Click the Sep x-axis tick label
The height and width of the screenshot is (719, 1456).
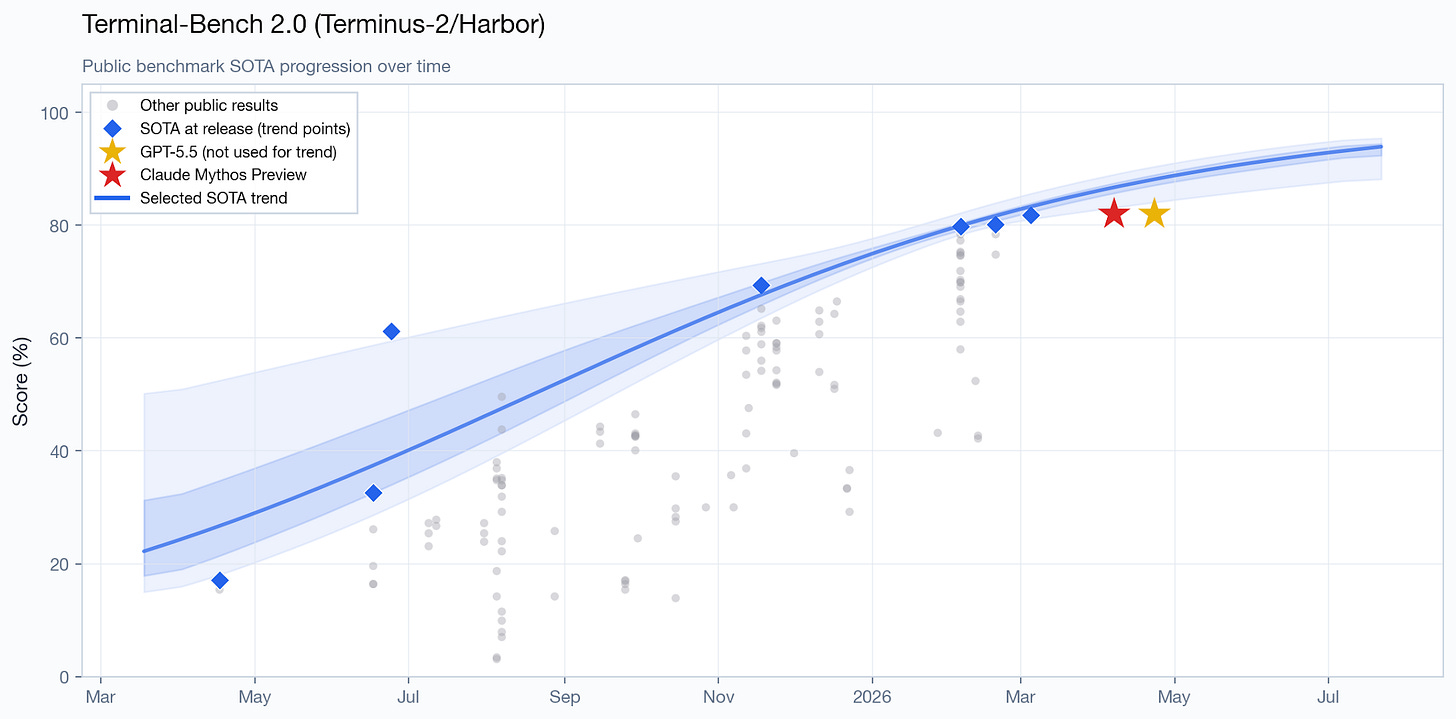(x=565, y=695)
